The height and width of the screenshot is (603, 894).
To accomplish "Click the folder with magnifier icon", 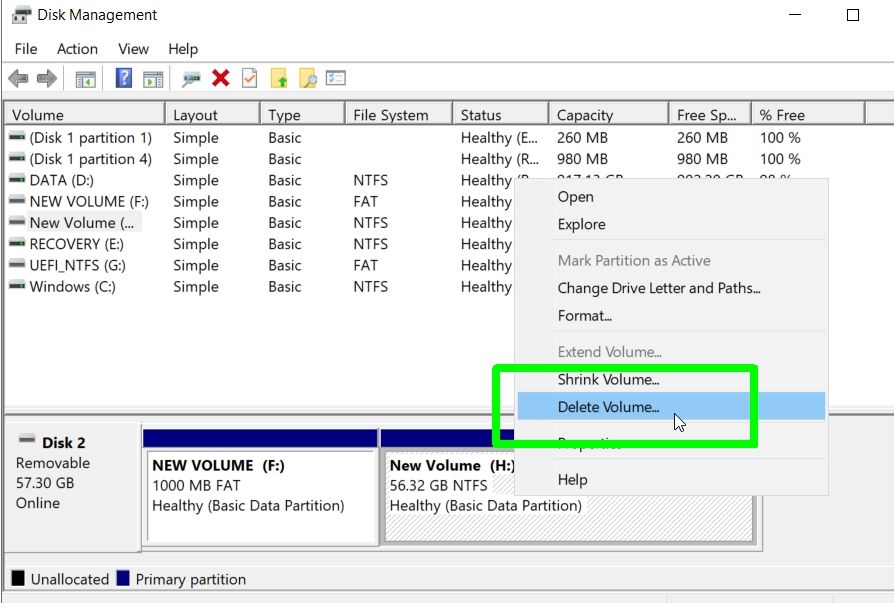I will 308,78.
